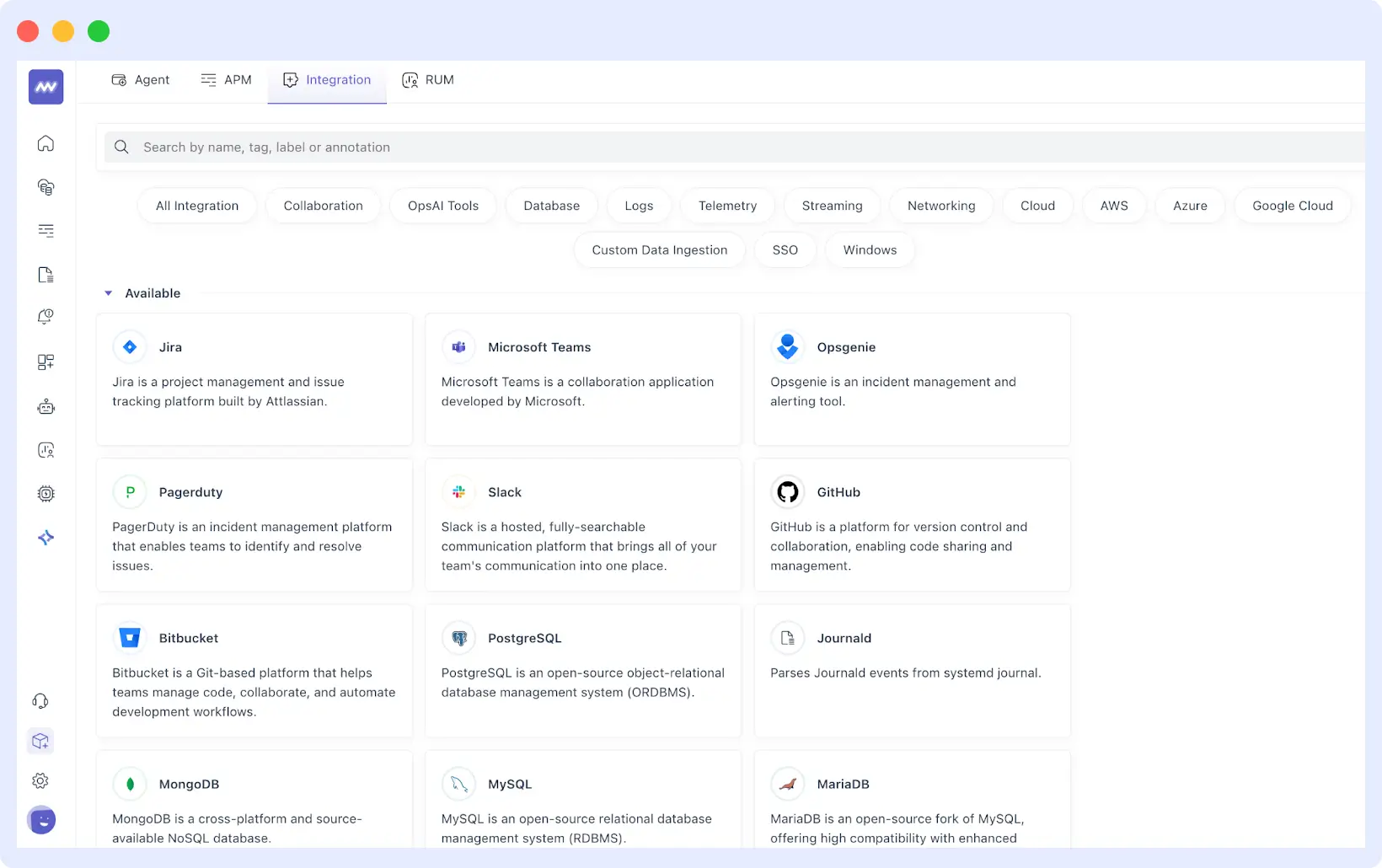Click the MariaDB title text
1382x868 pixels.
click(x=843, y=784)
